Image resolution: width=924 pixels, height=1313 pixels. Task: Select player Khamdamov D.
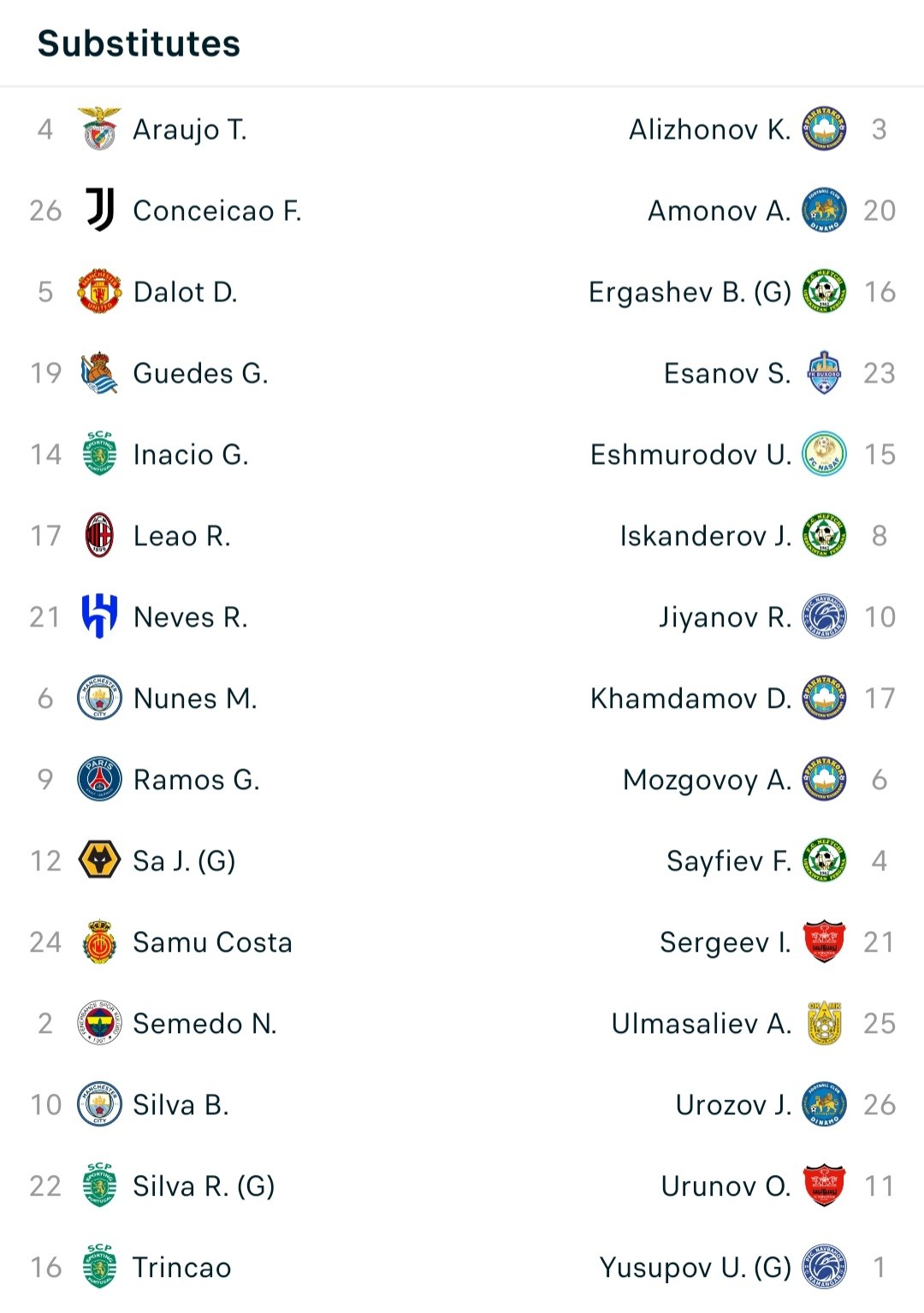(x=690, y=698)
